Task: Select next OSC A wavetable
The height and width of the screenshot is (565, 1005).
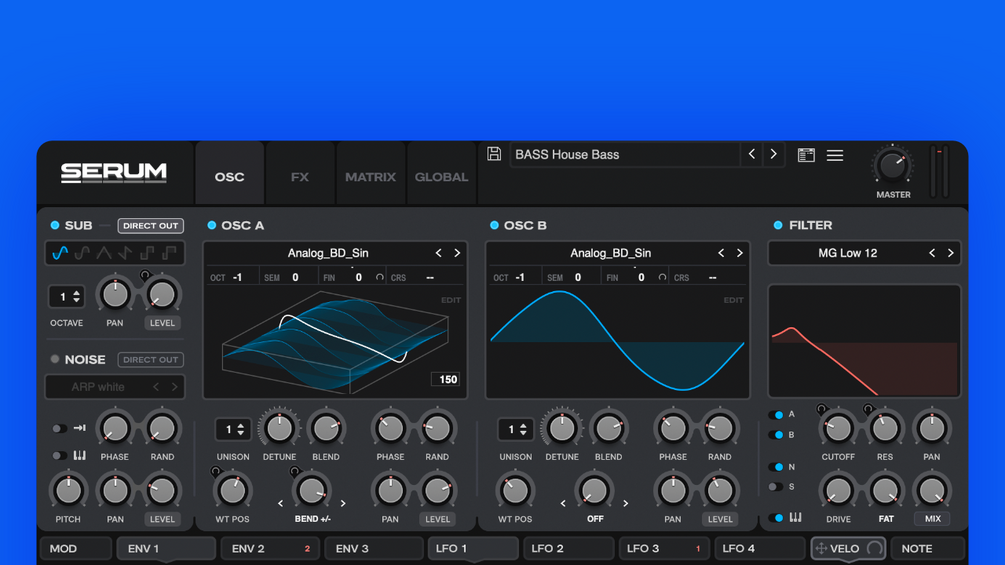Action: coord(457,253)
